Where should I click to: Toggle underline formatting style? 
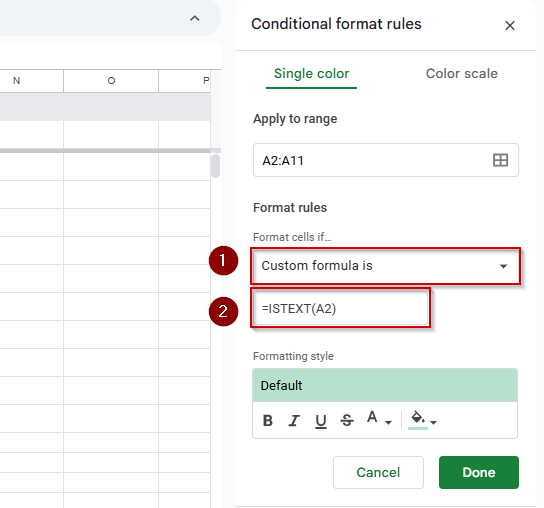tap(321, 421)
